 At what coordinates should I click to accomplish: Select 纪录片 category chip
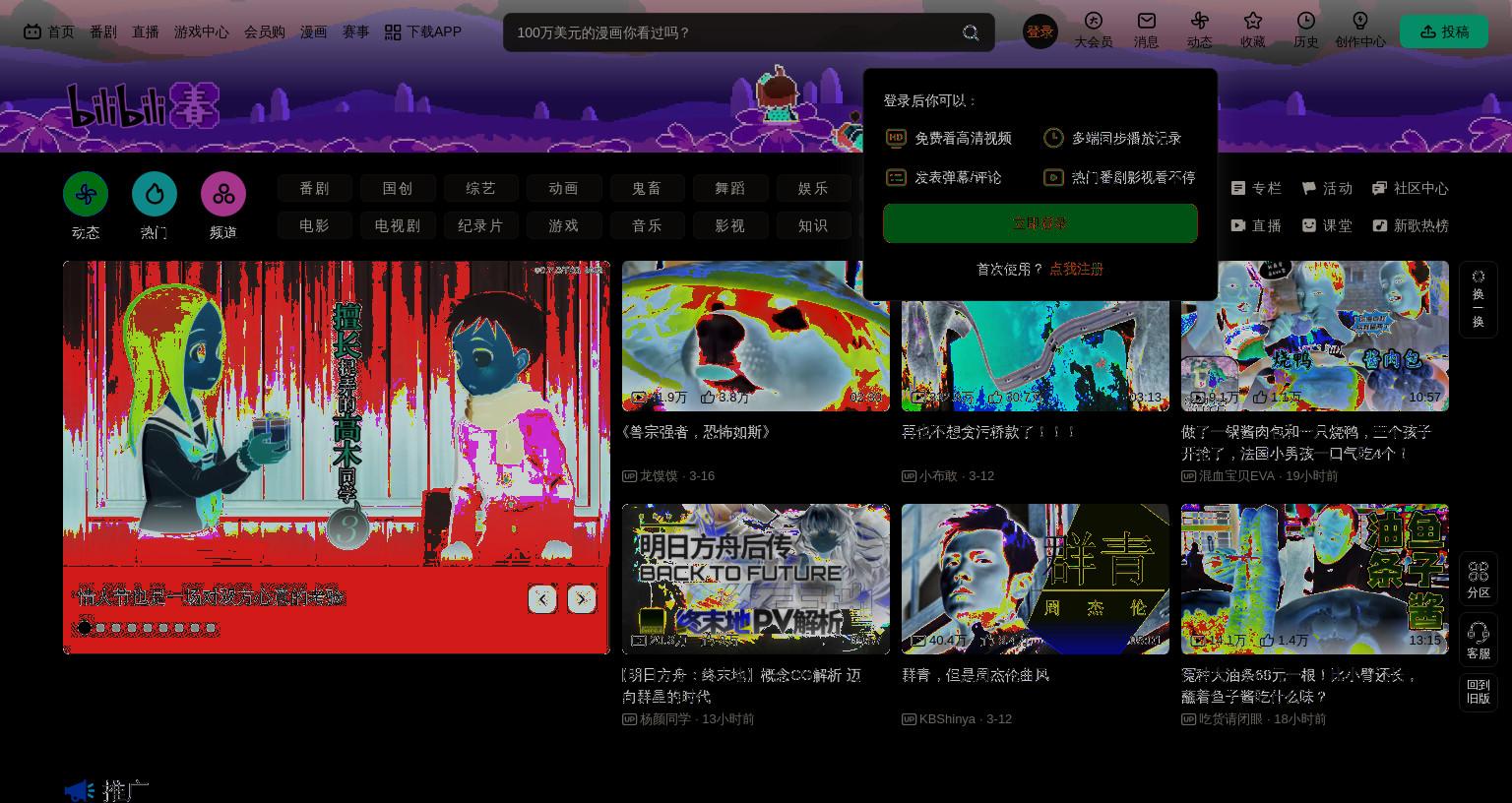481,225
